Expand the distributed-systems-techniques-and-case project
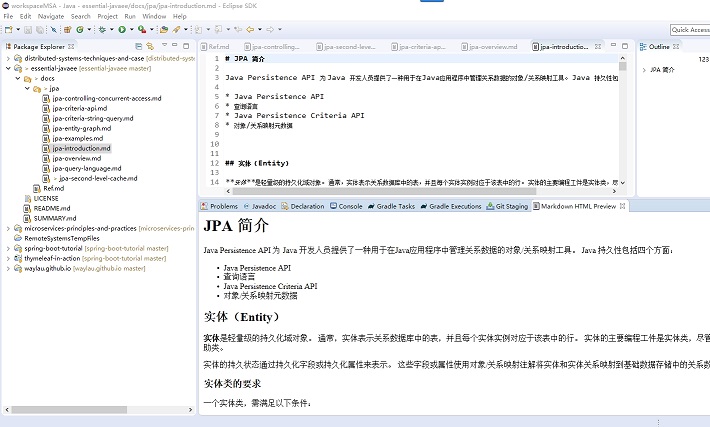Image resolution: width=710 pixels, height=427 pixels. pos(8,58)
